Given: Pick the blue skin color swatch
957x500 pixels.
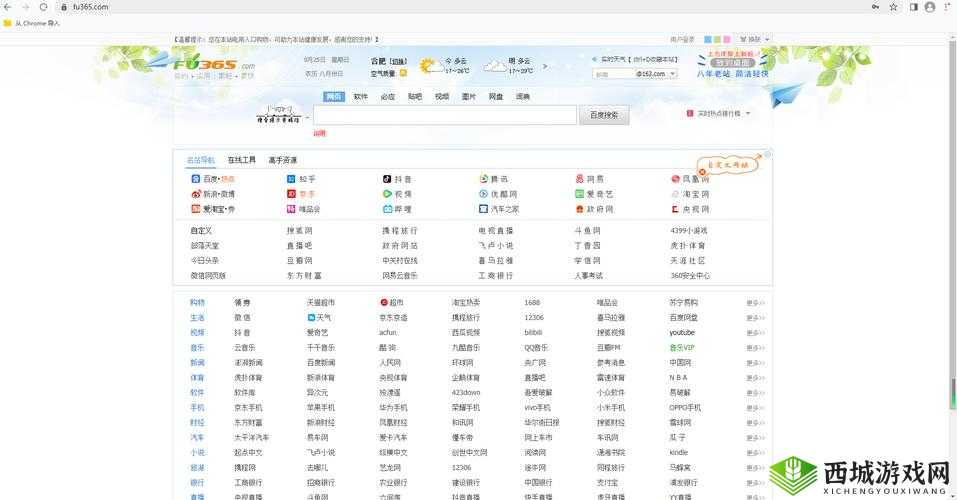Looking at the screenshot, I should coord(708,39).
